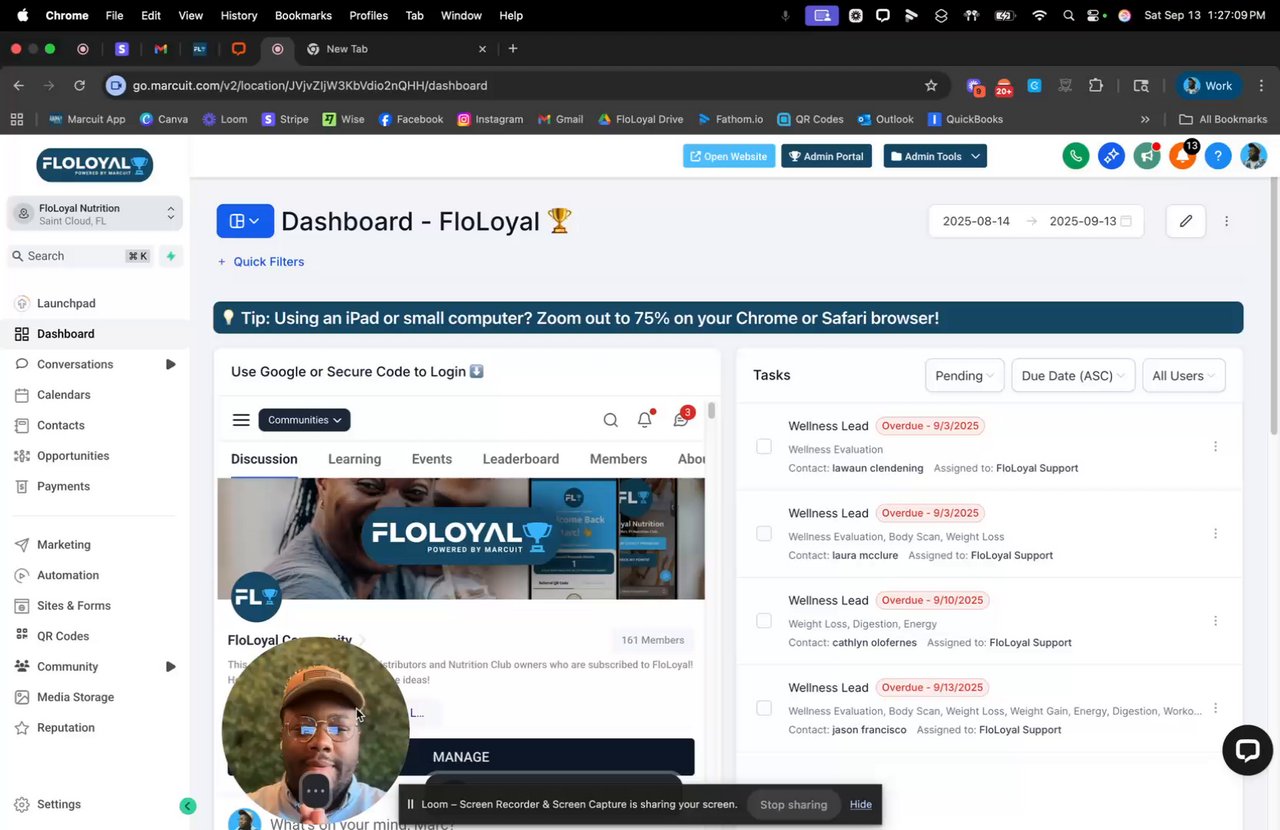Click the Admin Portal button
1280x830 pixels.
[x=826, y=156]
